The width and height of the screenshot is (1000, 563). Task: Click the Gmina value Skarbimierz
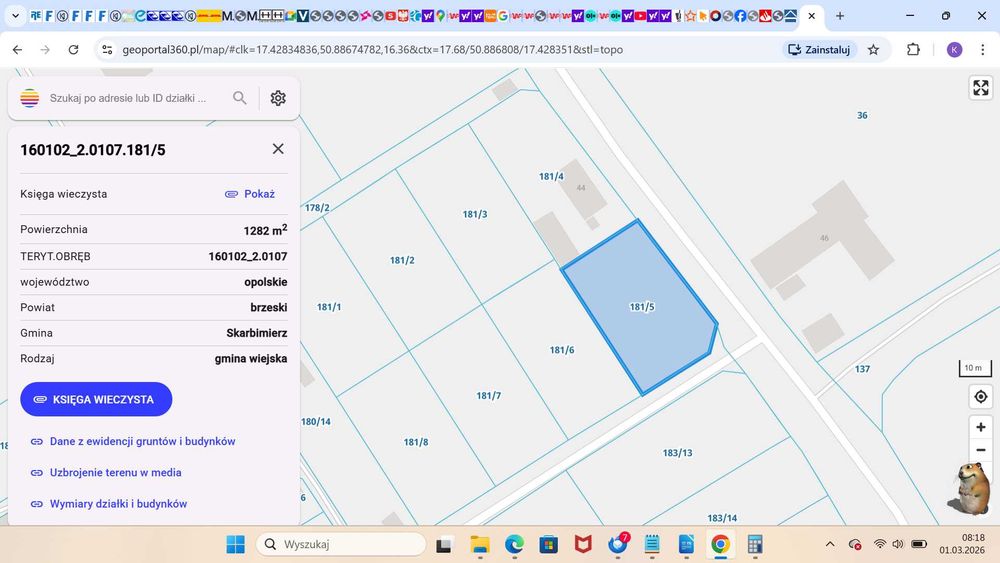pyautogui.click(x=256, y=333)
